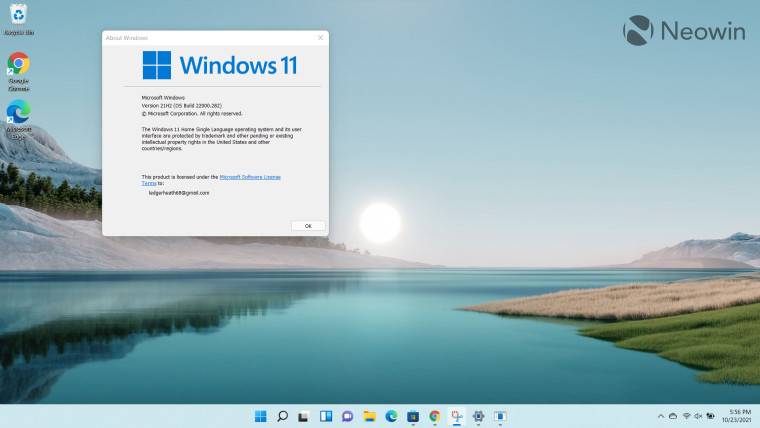Click the OneDrive cloud tray icon
Screen dimensions: 760x428
[673, 416]
